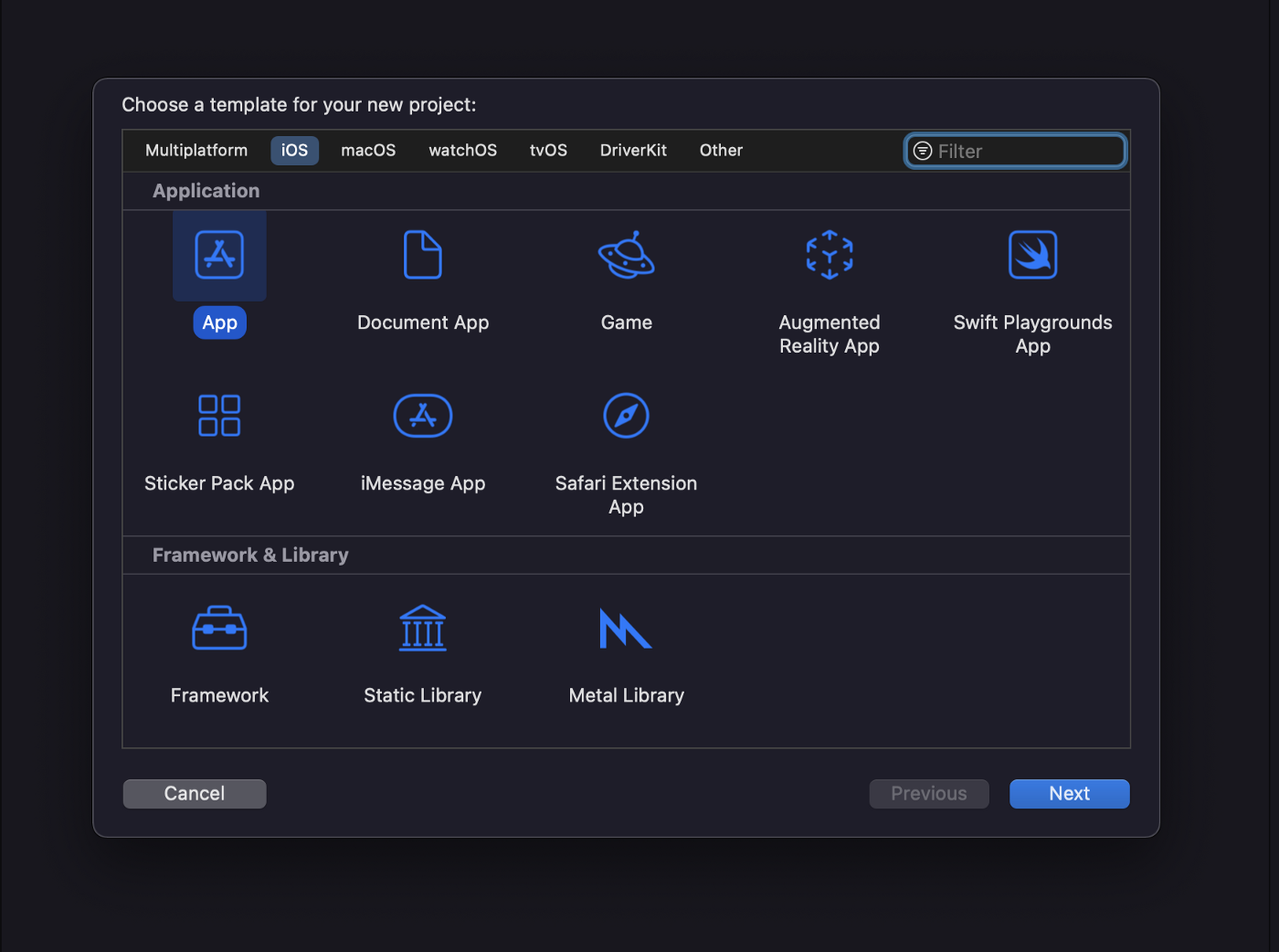Click the Game label text
This screenshot has width=1279, height=952.
coord(627,323)
